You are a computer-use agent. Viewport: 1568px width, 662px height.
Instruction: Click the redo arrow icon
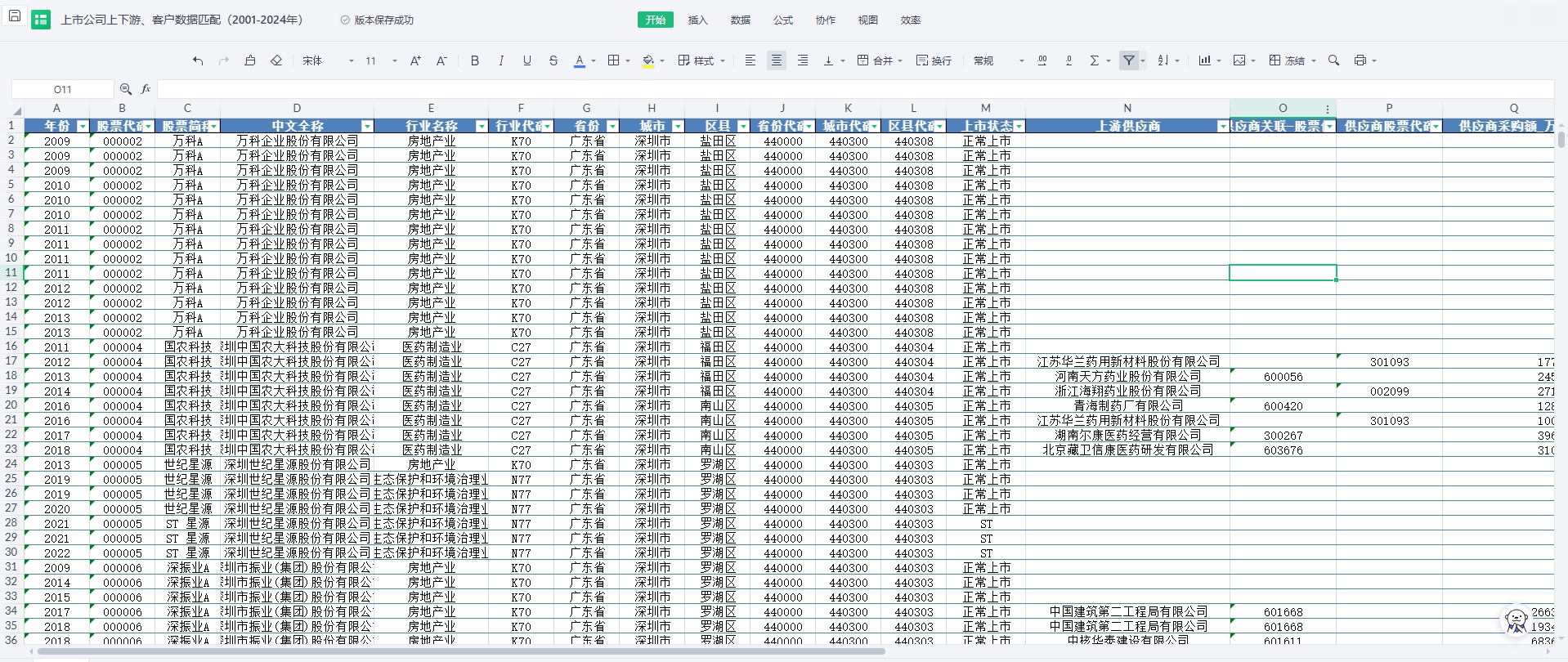(x=224, y=60)
